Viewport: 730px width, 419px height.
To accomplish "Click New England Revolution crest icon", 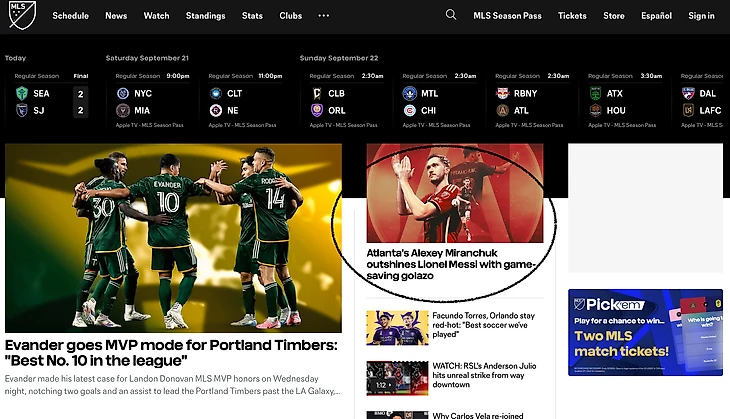I will pos(216,110).
